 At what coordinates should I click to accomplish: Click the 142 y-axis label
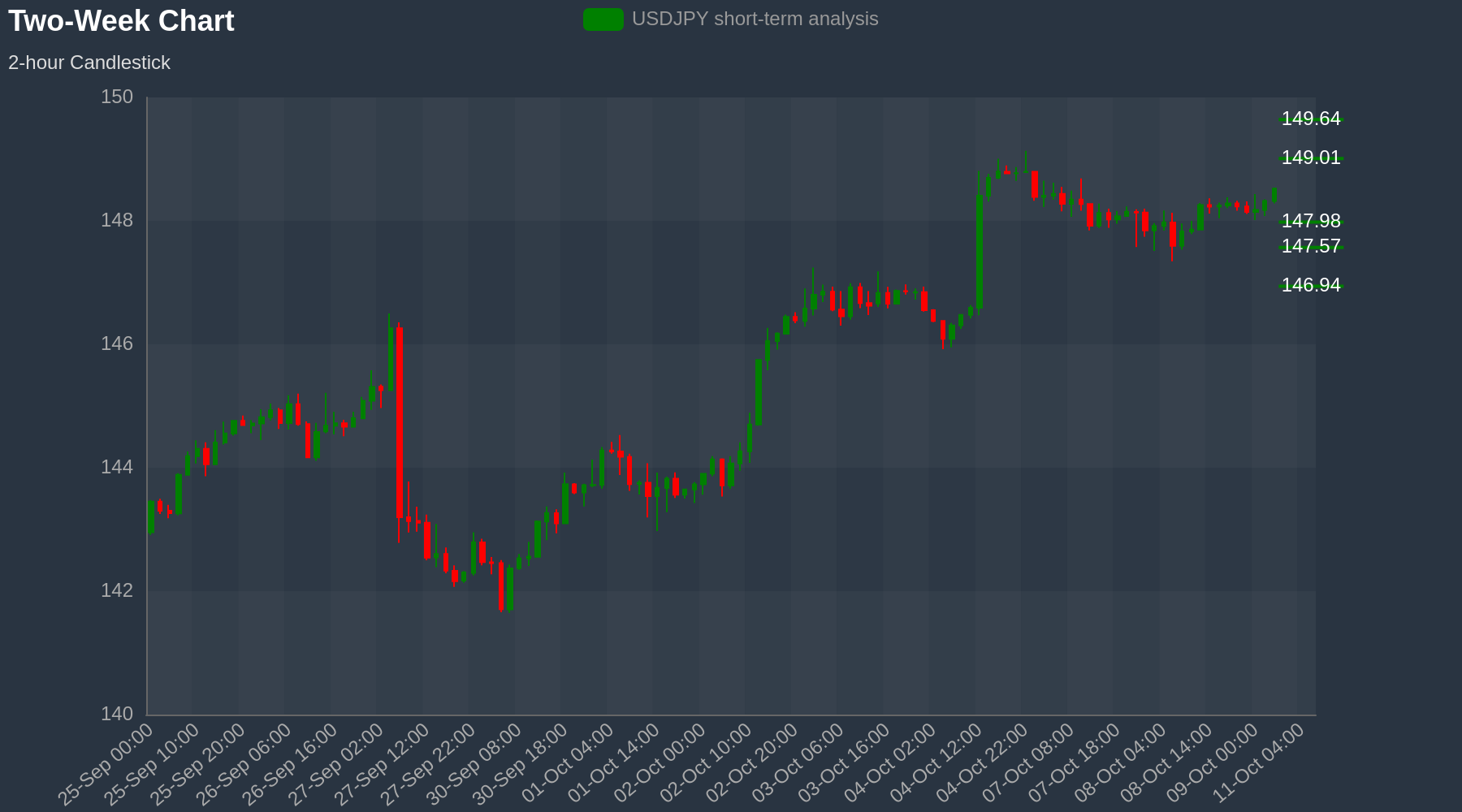[x=117, y=590]
